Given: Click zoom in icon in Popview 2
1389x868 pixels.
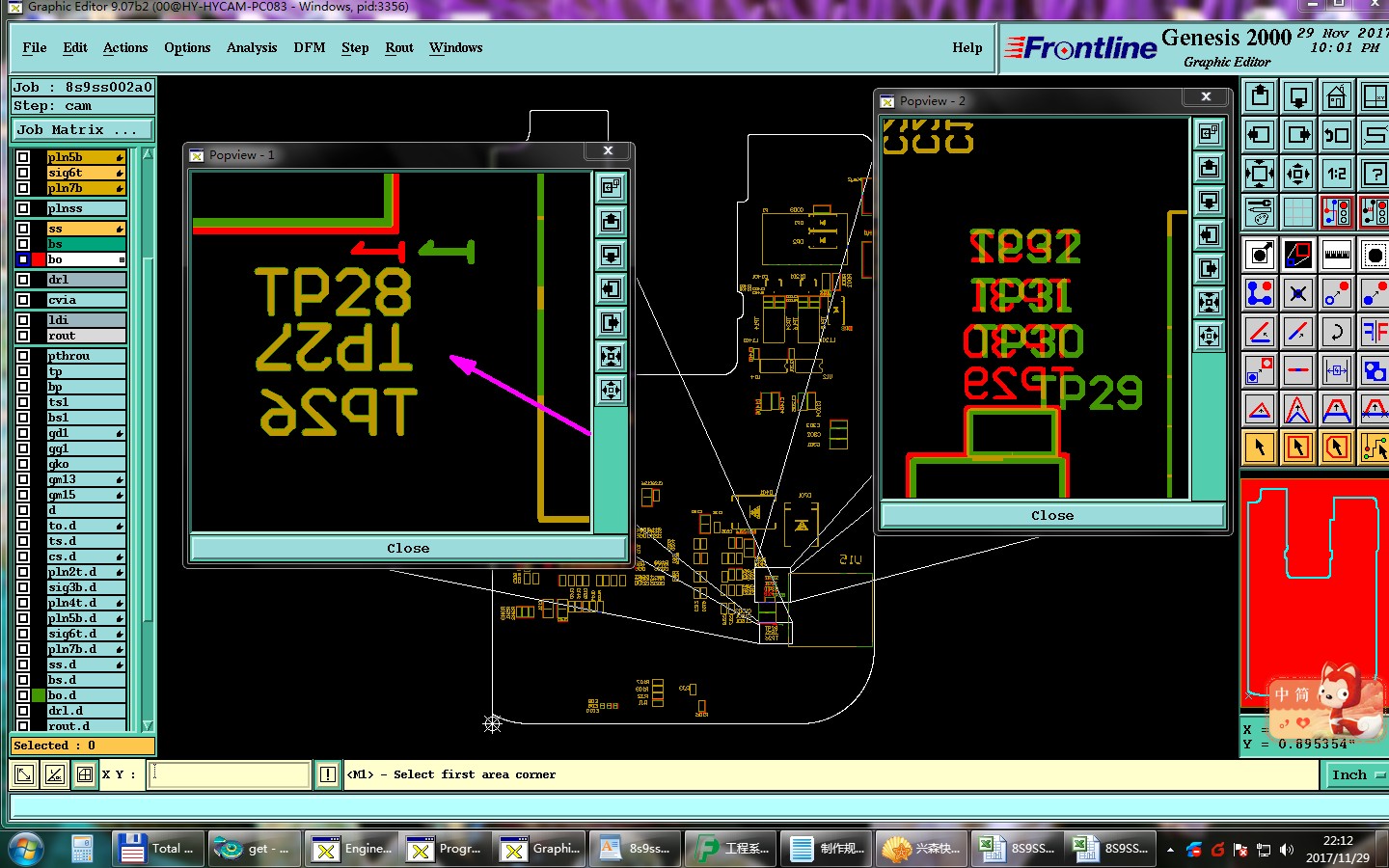Looking at the screenshot, I should point(1209,302).
